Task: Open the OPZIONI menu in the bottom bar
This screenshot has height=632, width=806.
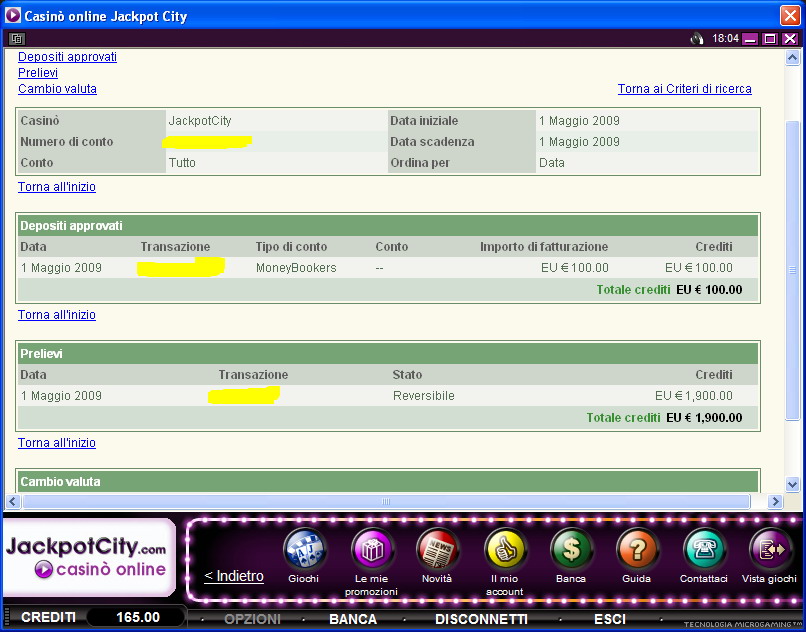Action: point(252,619)
